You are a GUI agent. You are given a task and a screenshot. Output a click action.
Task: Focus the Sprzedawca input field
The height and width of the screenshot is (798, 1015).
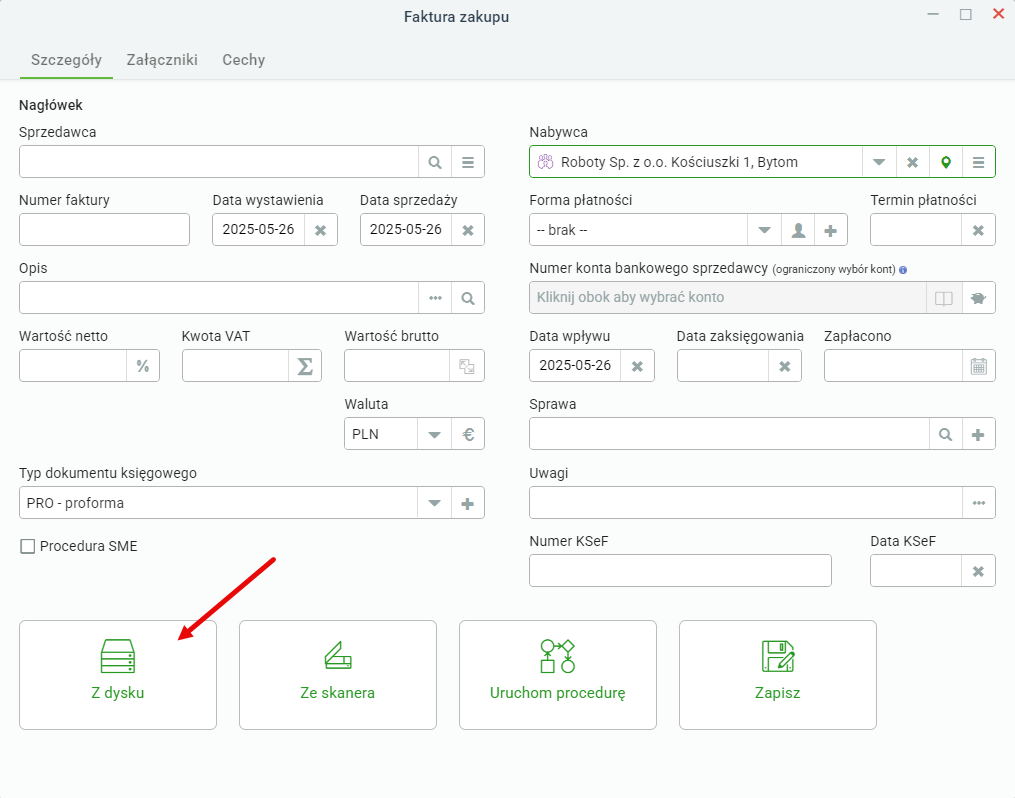[219, 162]
